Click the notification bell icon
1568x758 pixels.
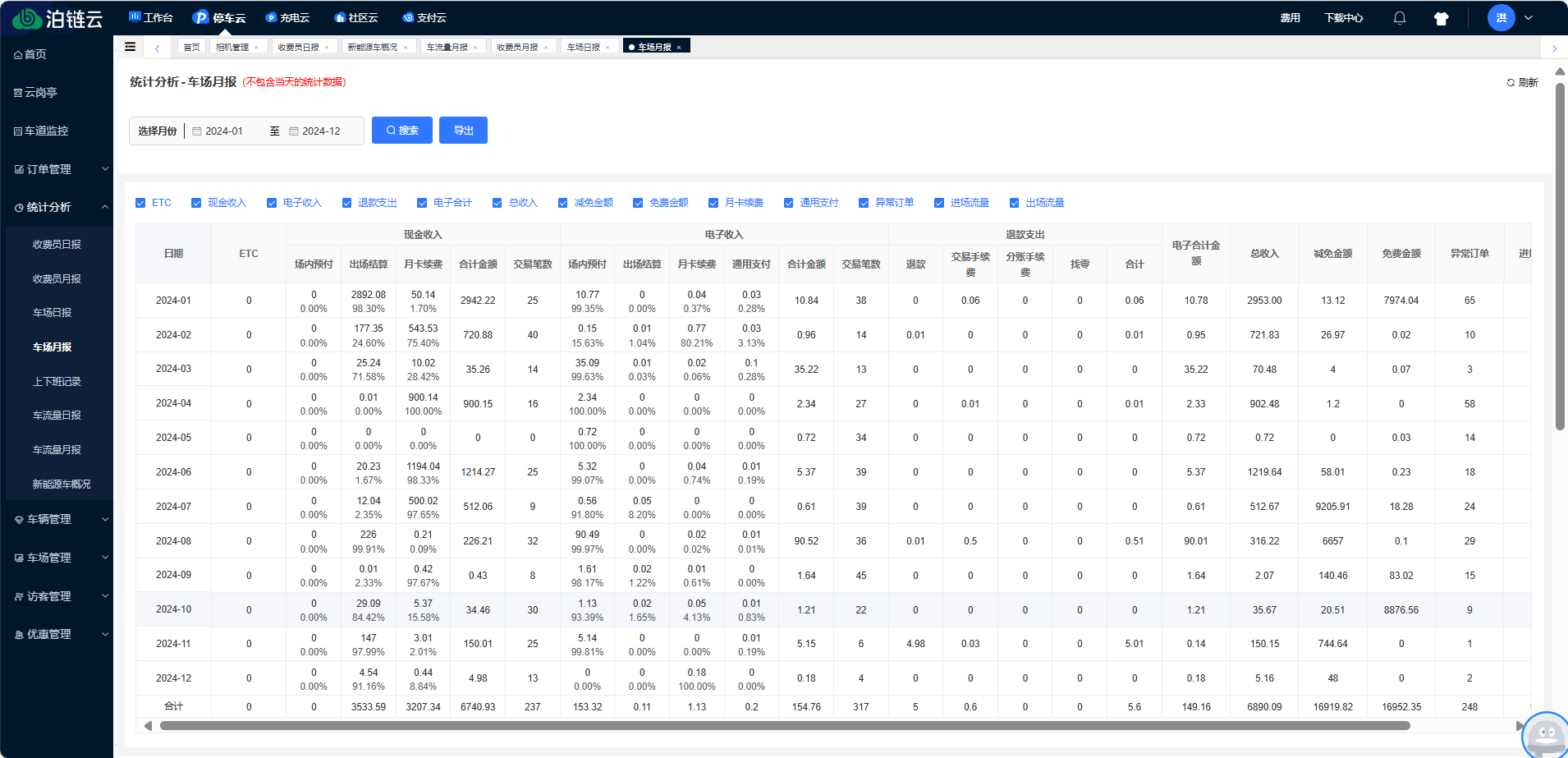coord(1400,18)
